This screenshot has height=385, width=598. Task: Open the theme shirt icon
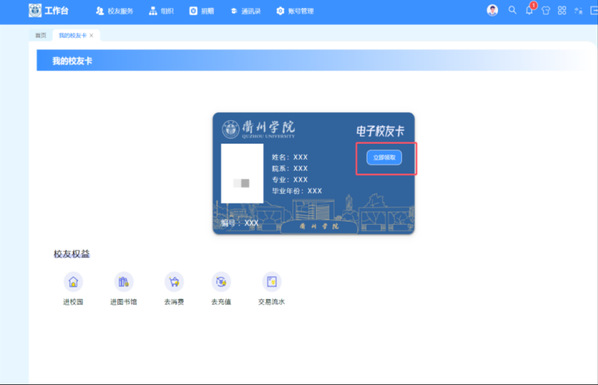click(546, 11)
